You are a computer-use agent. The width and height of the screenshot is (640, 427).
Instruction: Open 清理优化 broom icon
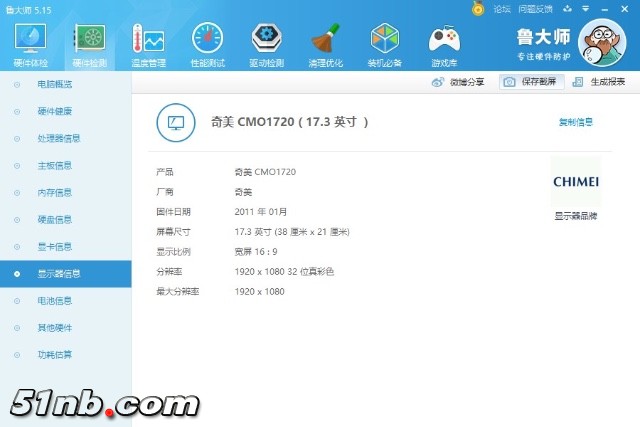pos(325,38)
